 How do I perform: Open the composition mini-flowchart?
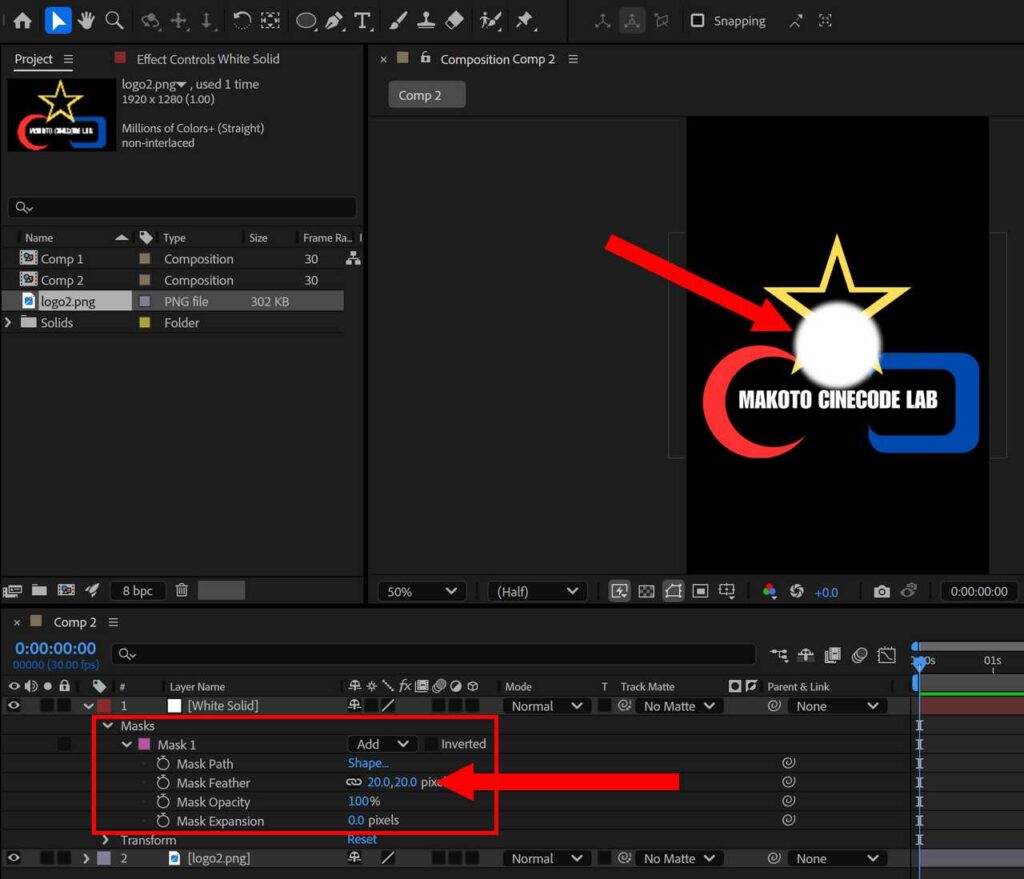point(778,655)
